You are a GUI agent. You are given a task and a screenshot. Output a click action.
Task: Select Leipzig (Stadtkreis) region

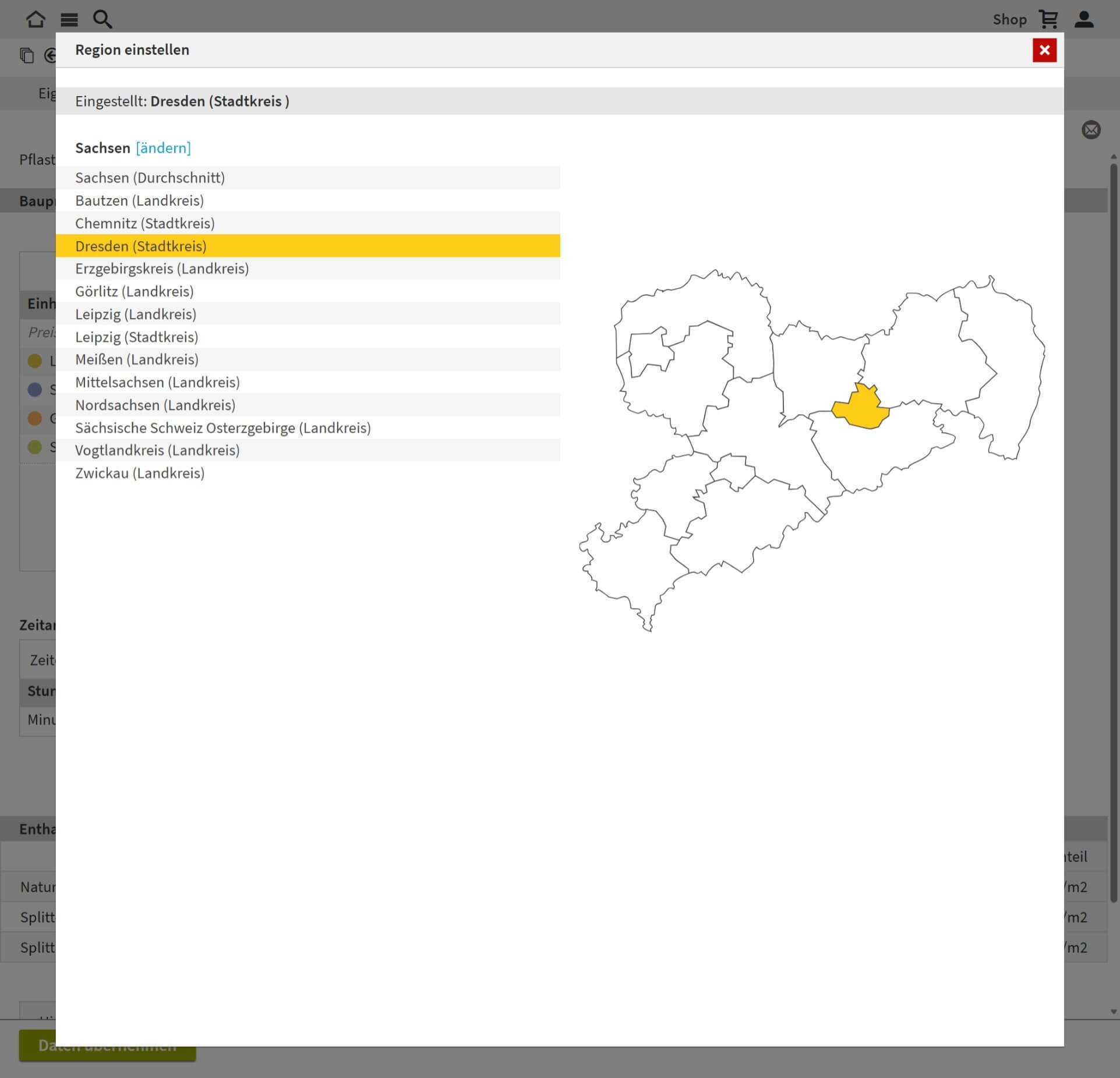(136, 337)
